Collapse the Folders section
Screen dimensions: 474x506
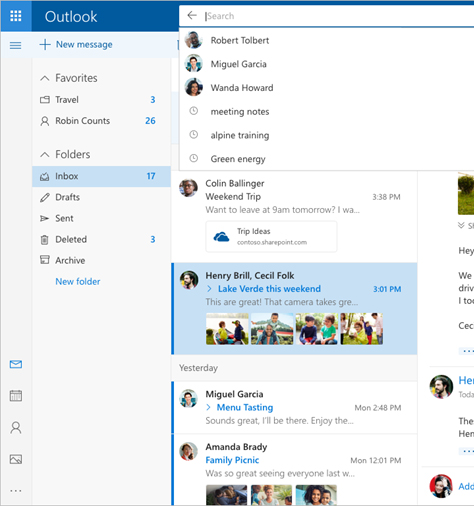point(45,155)
